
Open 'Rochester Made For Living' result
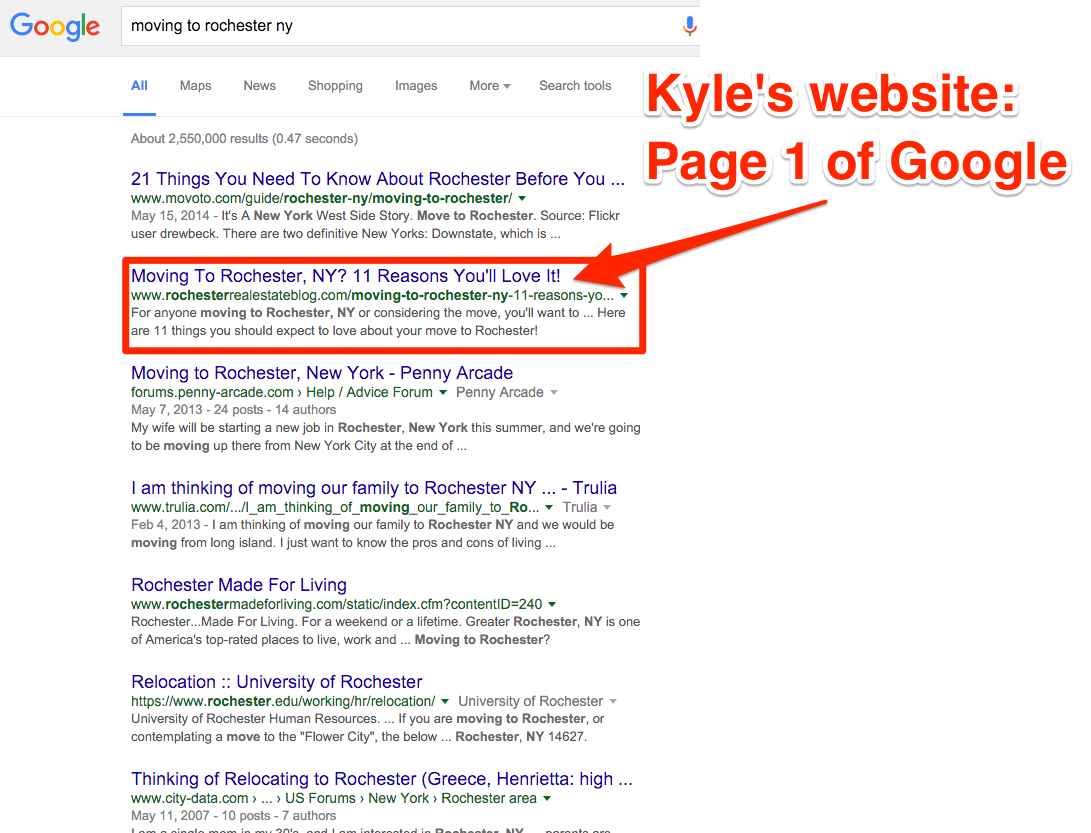239,585
